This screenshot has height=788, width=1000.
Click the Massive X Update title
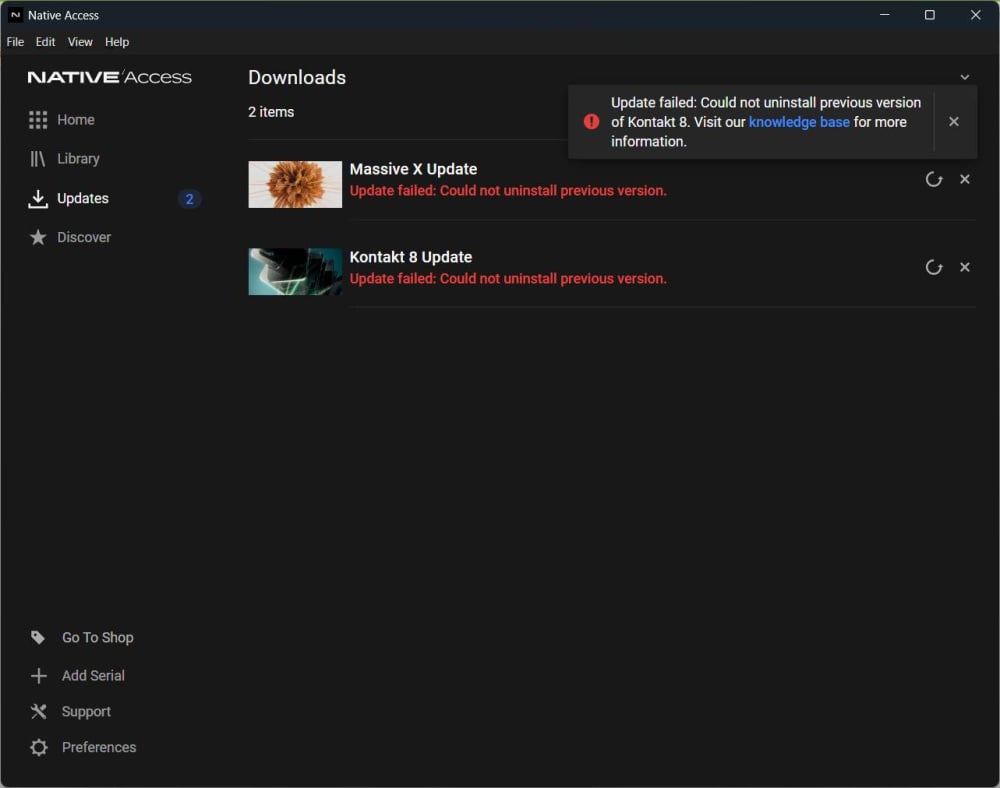(x=413, y=169)
